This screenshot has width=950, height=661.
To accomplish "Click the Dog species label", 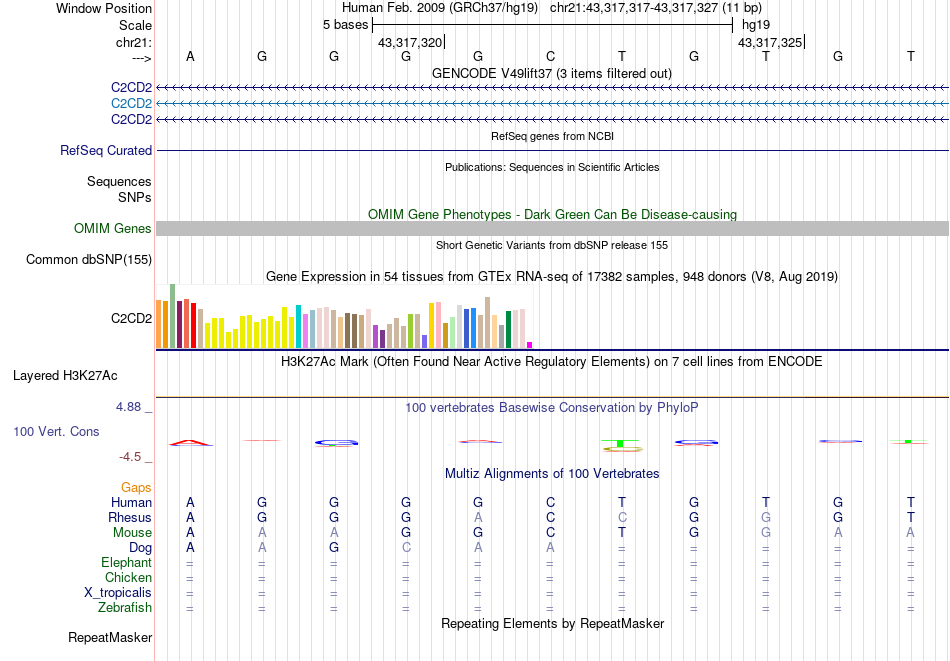I will pos(140,548).
